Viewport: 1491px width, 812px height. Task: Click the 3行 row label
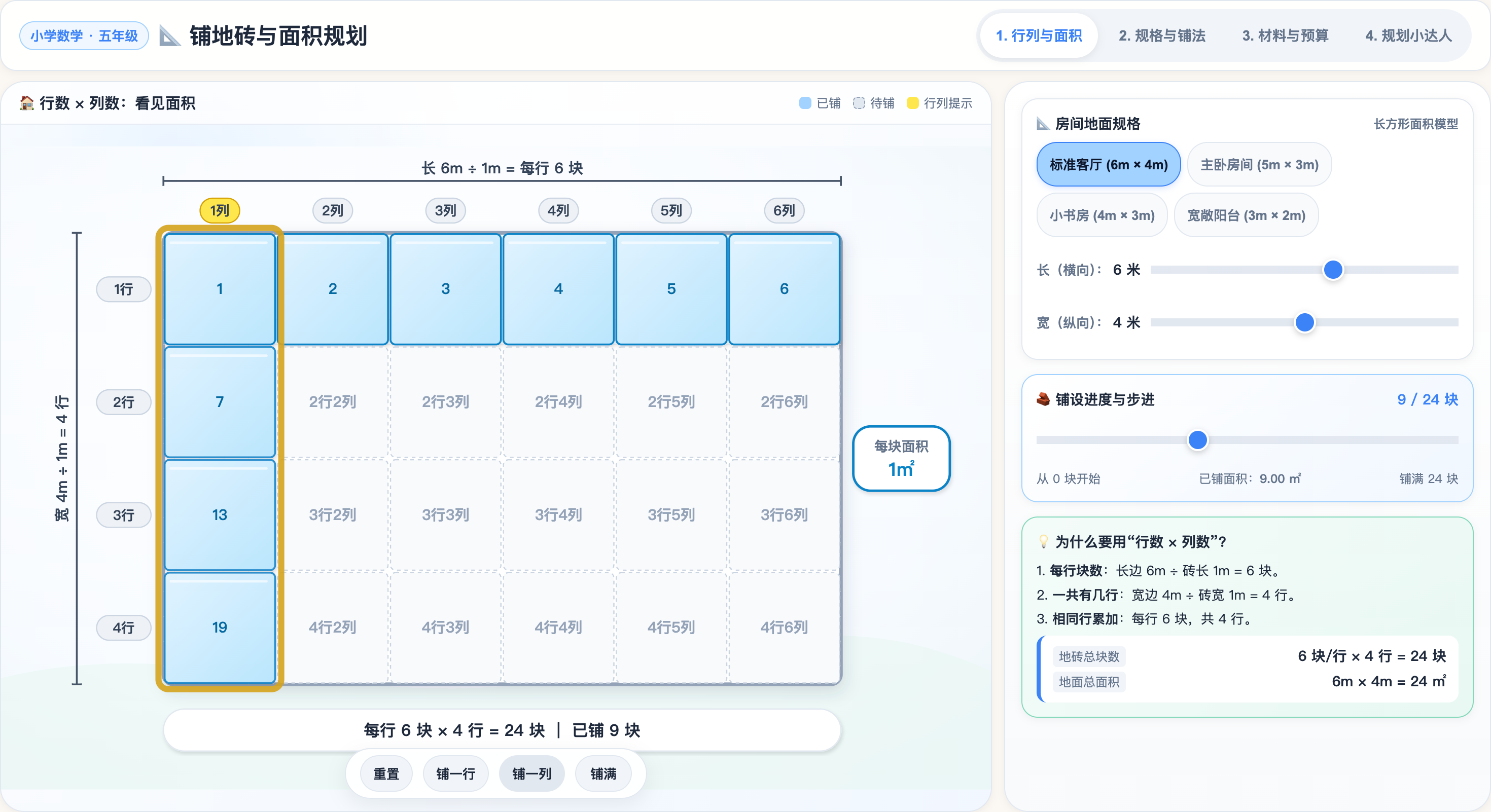tap(123, 515)
